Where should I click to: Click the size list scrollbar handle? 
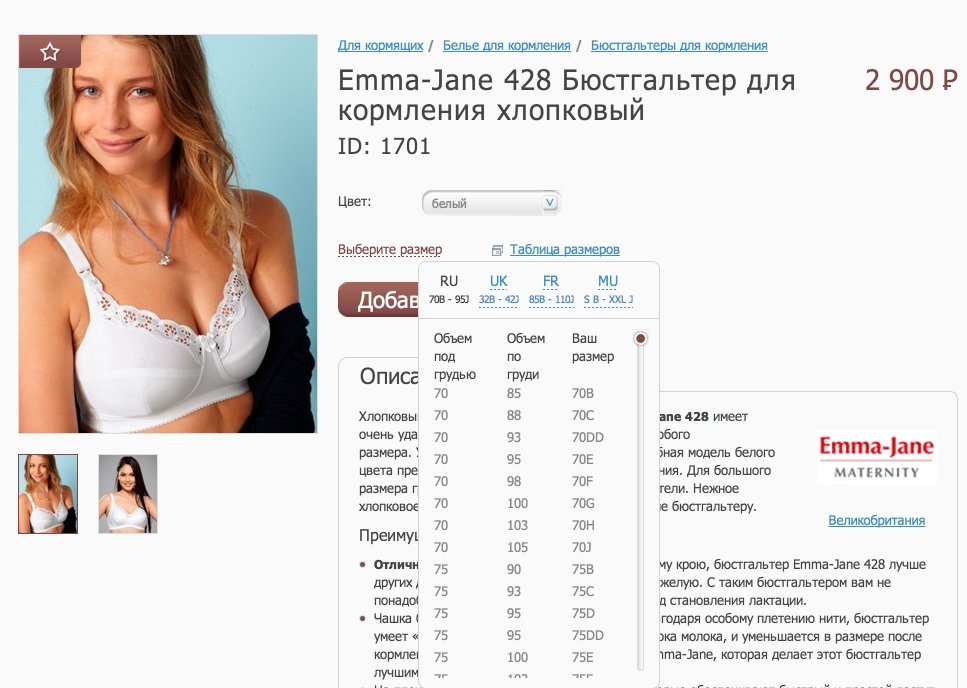tap(641, 338)
